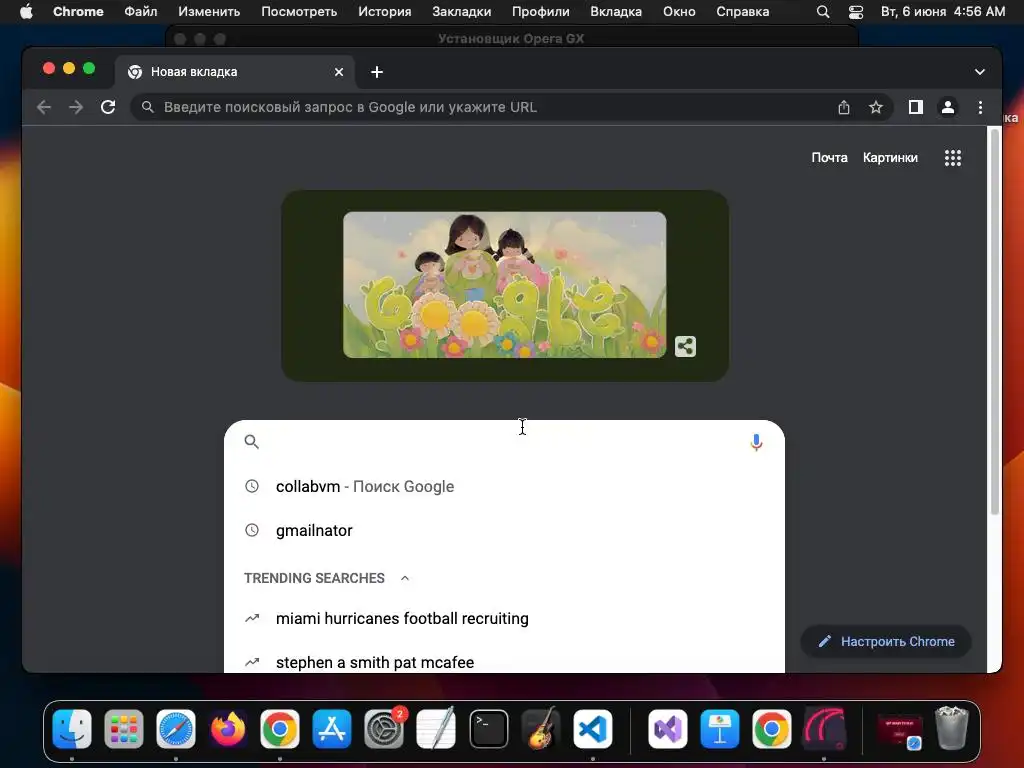This screenshot has height=768, width=1024.
Task: Share the Google Doodle
Action: 685,346
